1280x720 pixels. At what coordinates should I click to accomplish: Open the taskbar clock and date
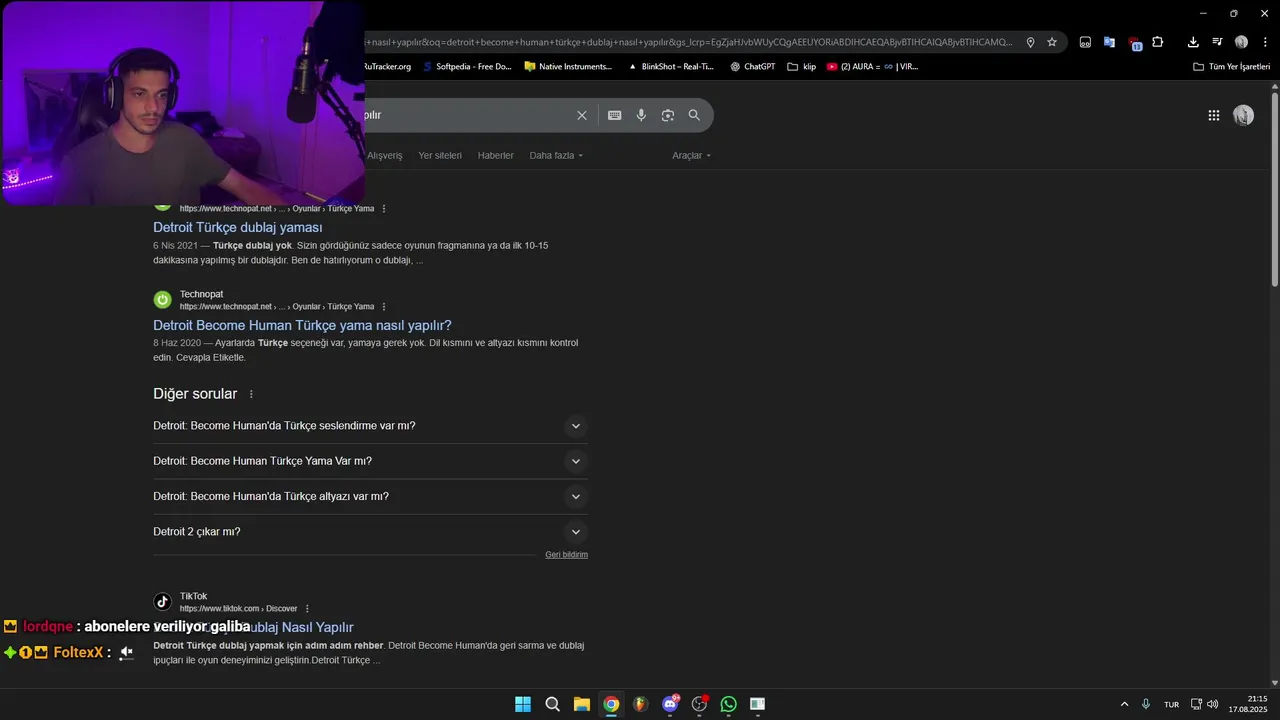tap(1248, 704)
